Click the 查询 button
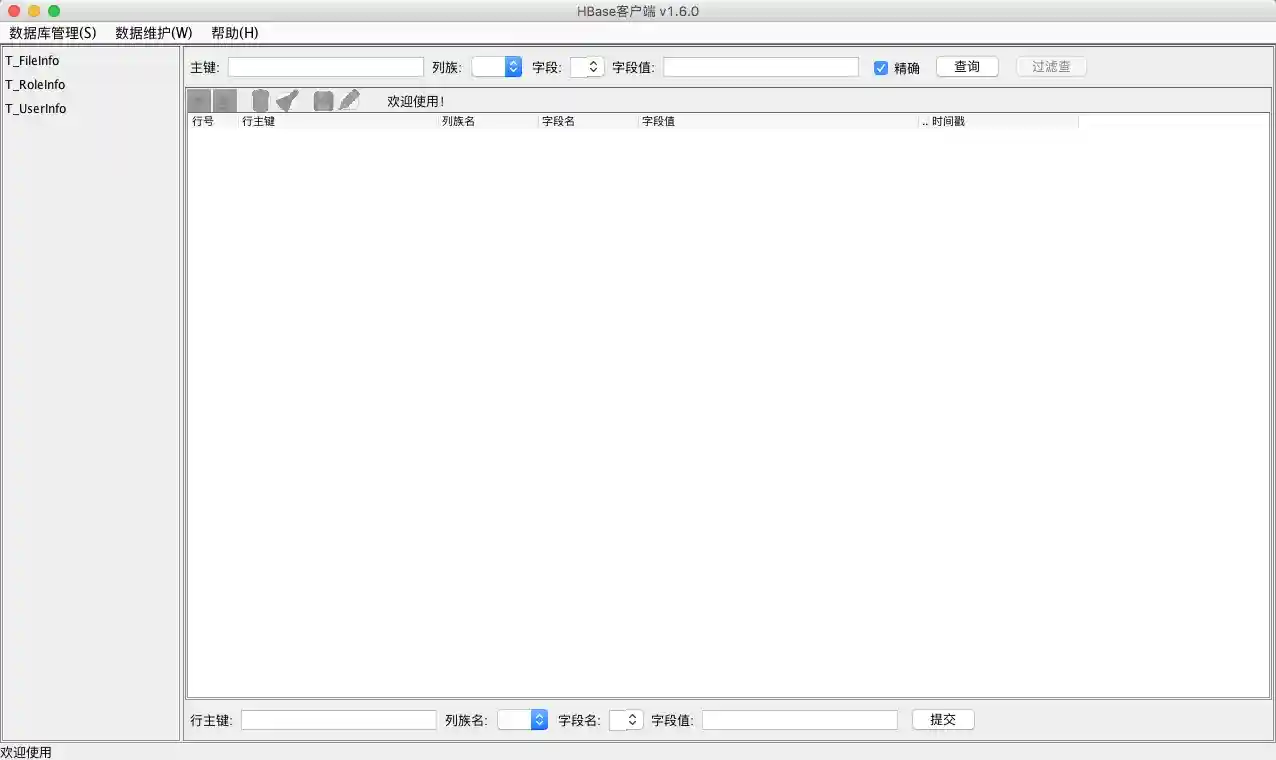 (x=967, y=67)
